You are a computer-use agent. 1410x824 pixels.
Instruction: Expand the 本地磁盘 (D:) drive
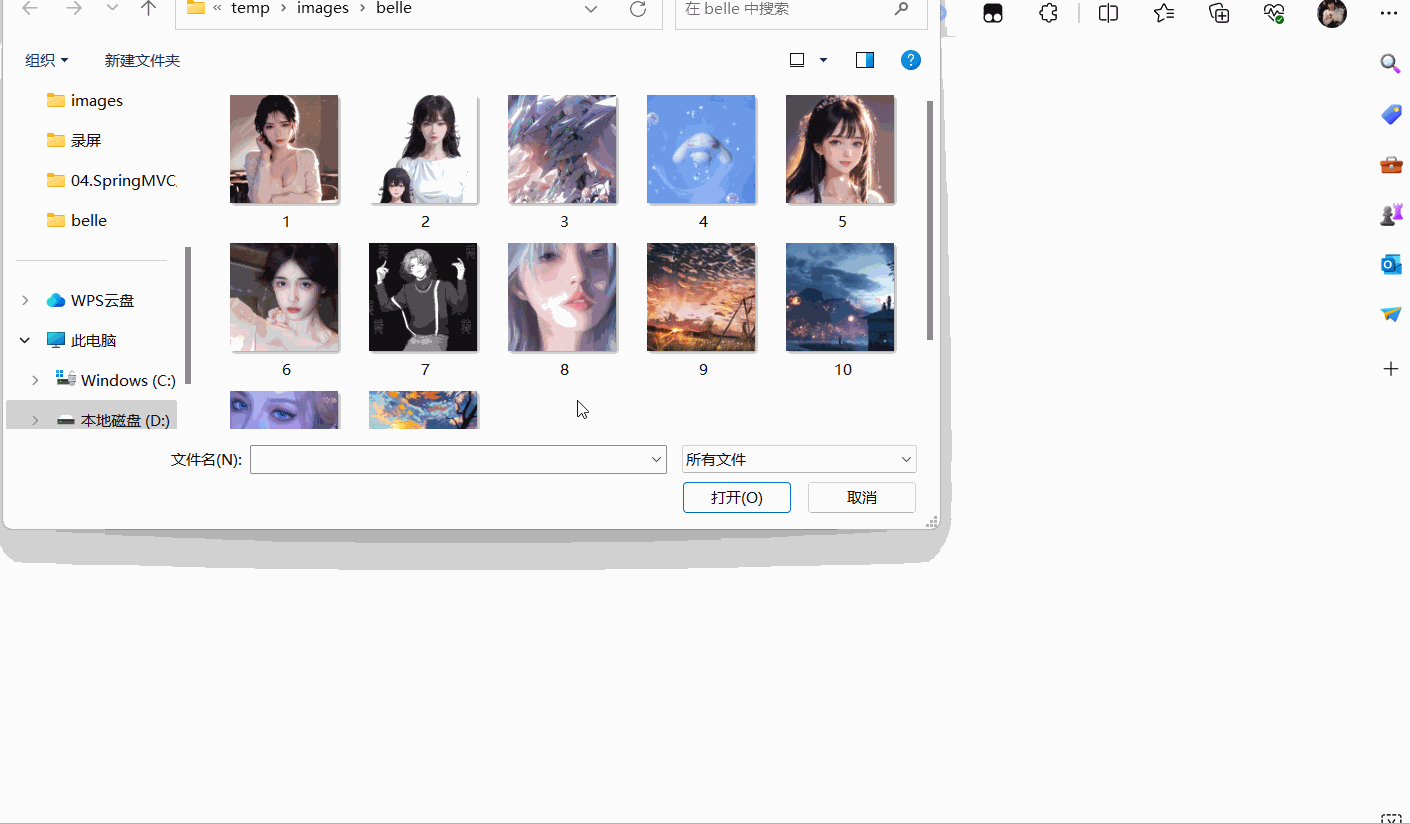click(35, 420)
